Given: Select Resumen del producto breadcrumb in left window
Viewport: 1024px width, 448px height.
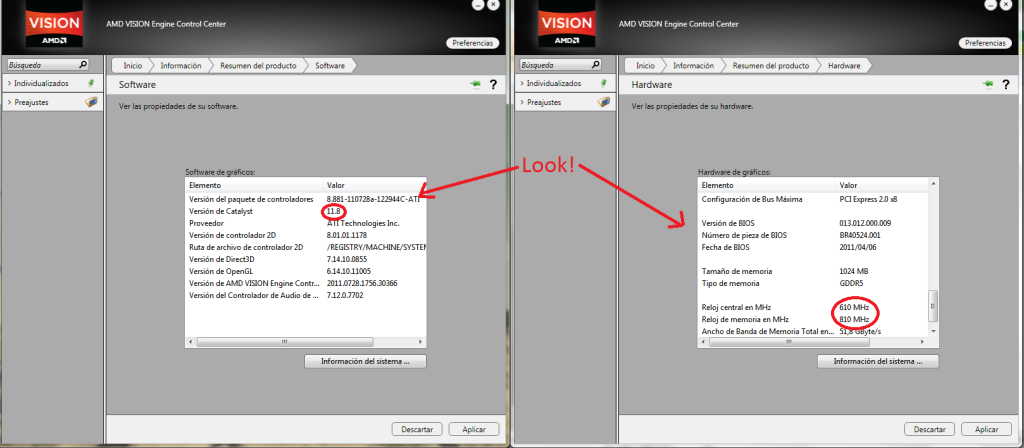Looking at the screenshot, I should point(258,65).
